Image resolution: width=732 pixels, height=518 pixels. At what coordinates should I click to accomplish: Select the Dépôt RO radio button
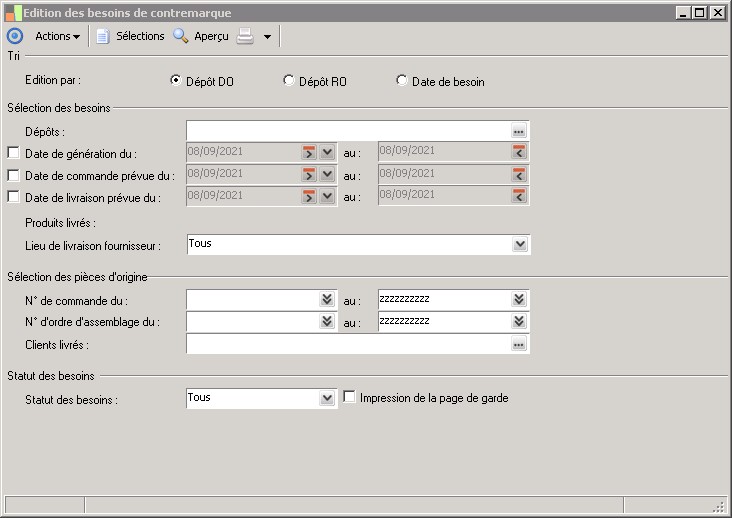tap(289, 81)
